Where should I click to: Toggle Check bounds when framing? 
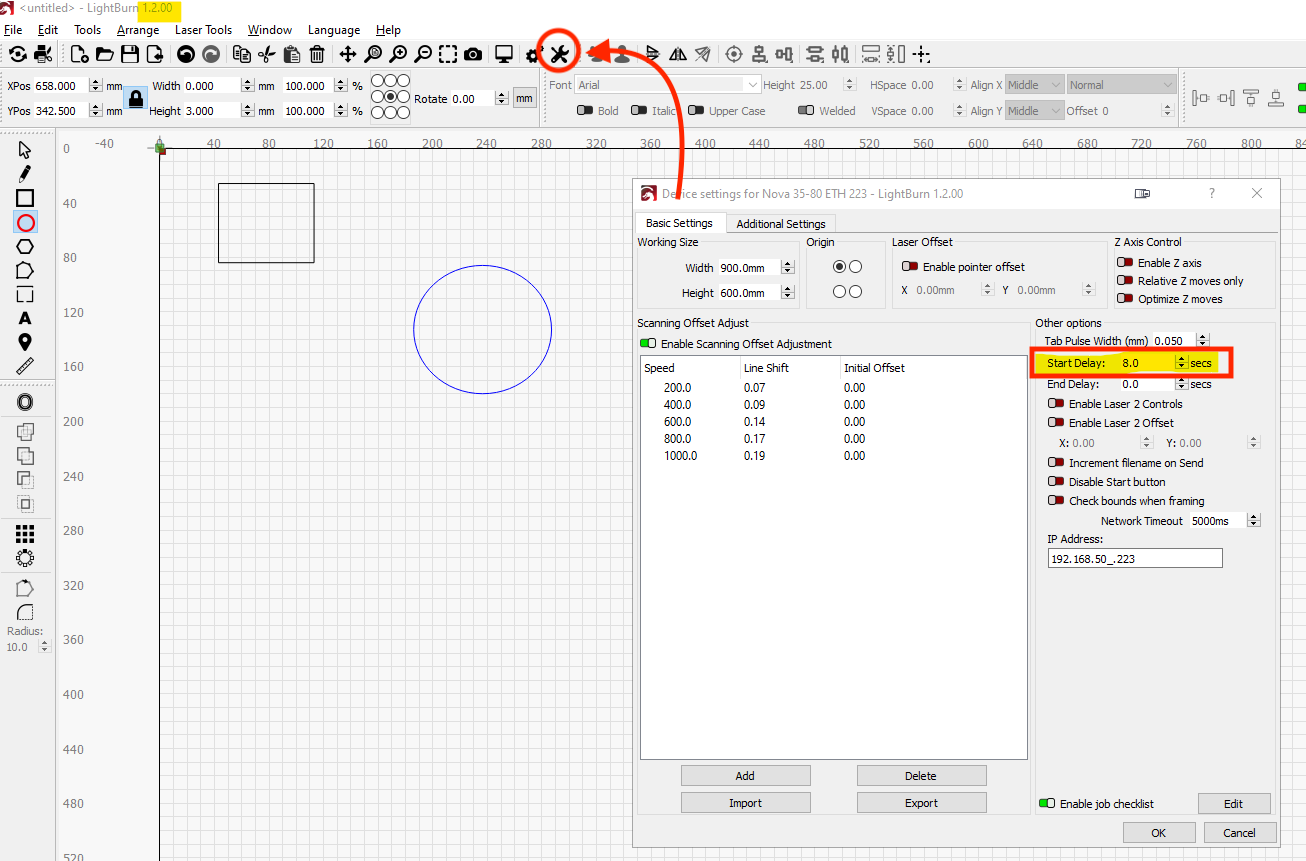click(x=1056, y=501)
